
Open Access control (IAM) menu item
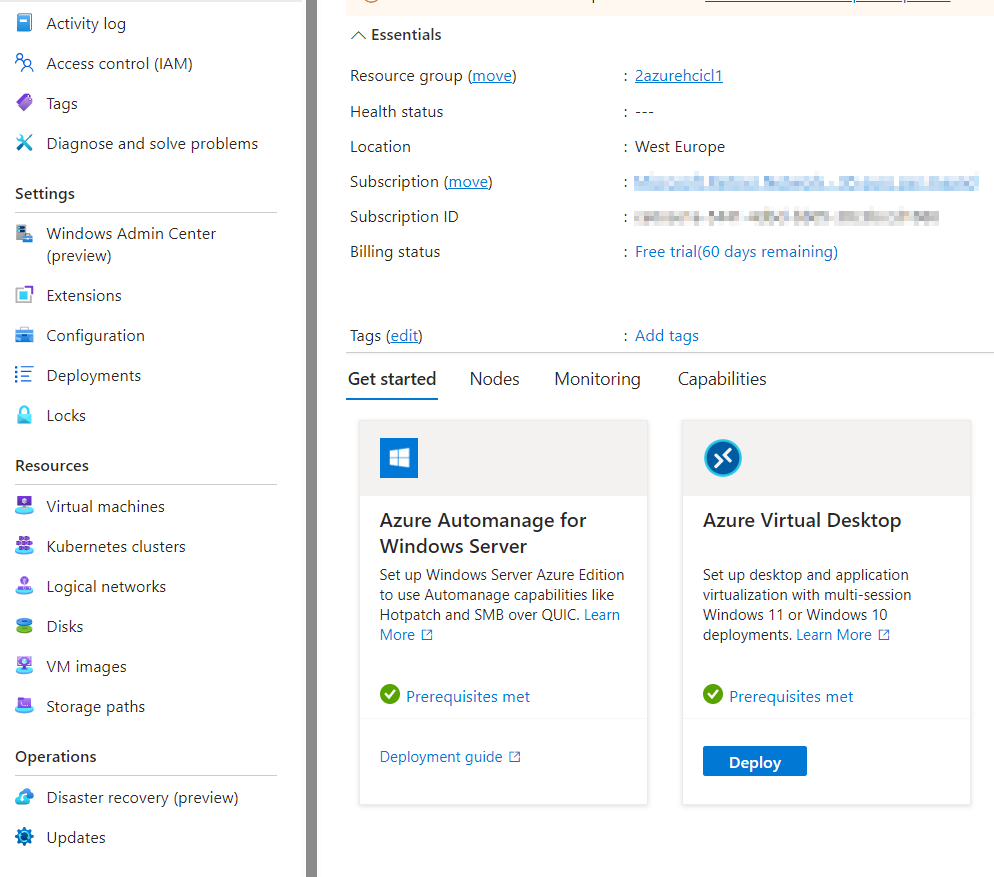point(119,63)
